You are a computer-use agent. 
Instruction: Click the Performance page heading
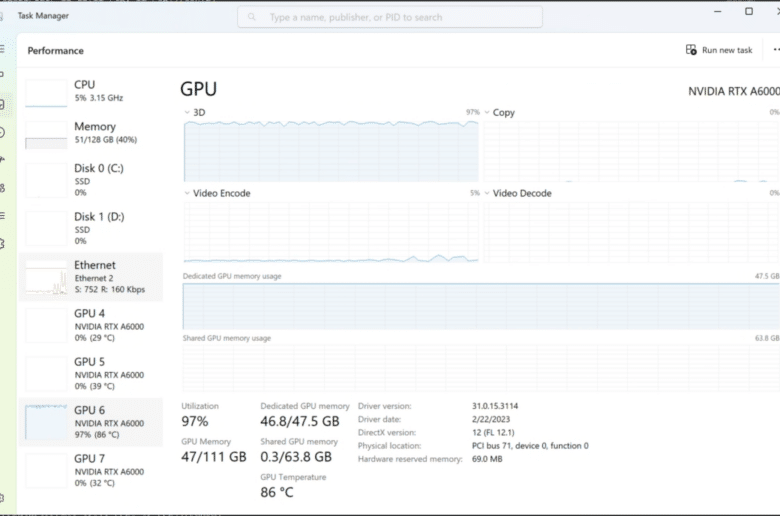point(55,51)
